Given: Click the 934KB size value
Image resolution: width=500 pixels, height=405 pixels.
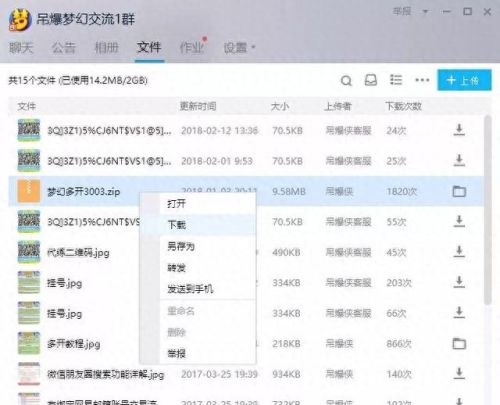Looking at the screenshot, I should 286,374.
